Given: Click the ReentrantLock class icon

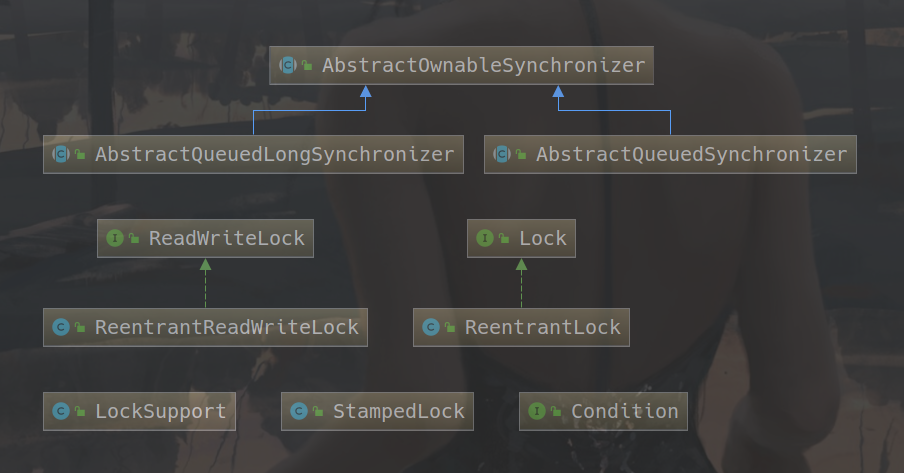Looking at the screenshot, I should click(x=431, y=327).
